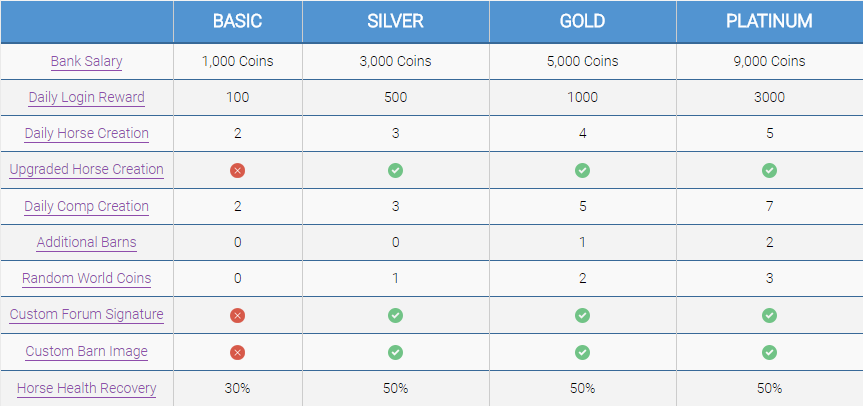This screenshot has height=406, width=863.
Task: Open the Random World Coins link
Action: 87,278
